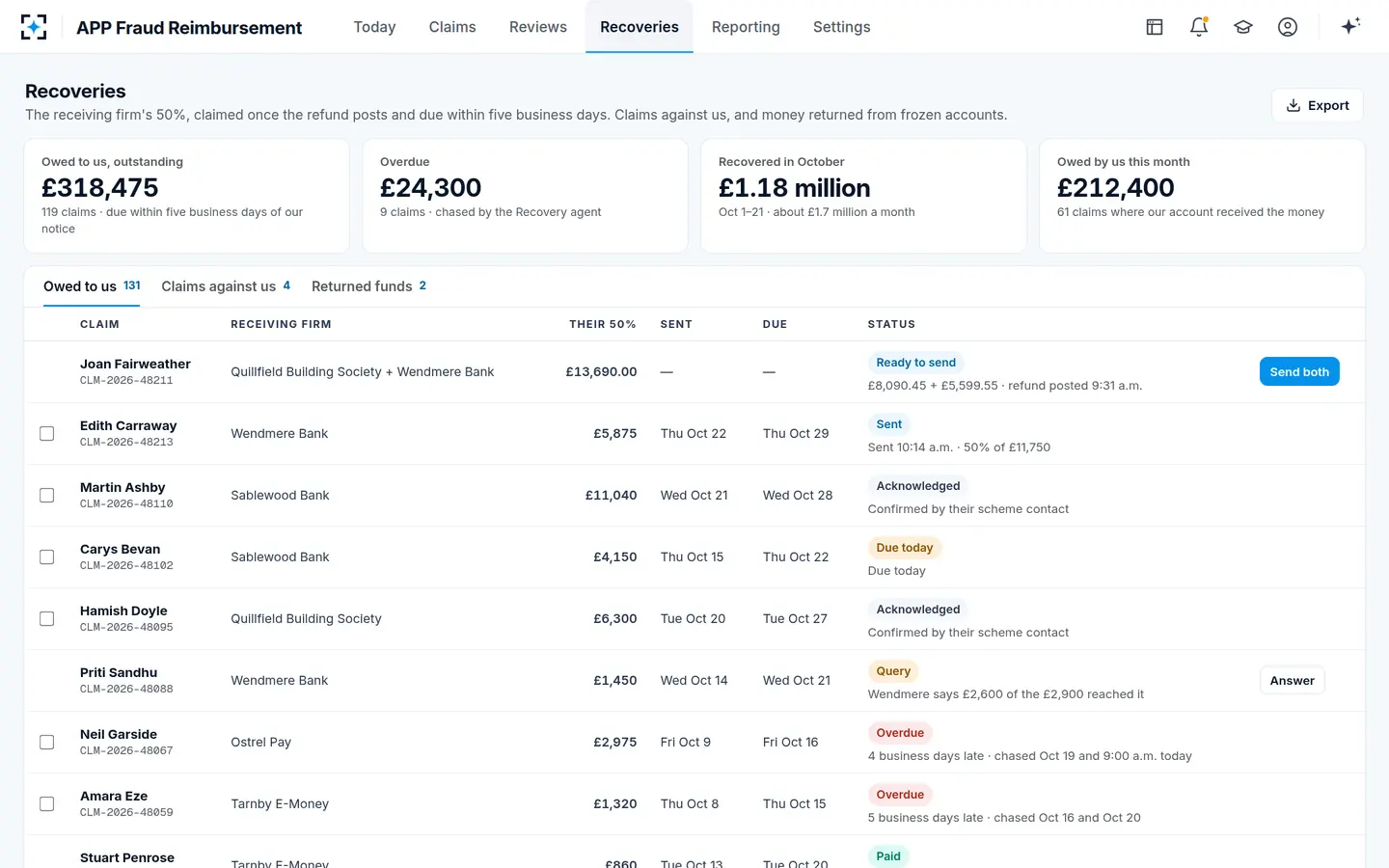Click the APP Fraud Reimbursement logo icon
This screenshot has height=868, width=1389.
pos(34,27)
